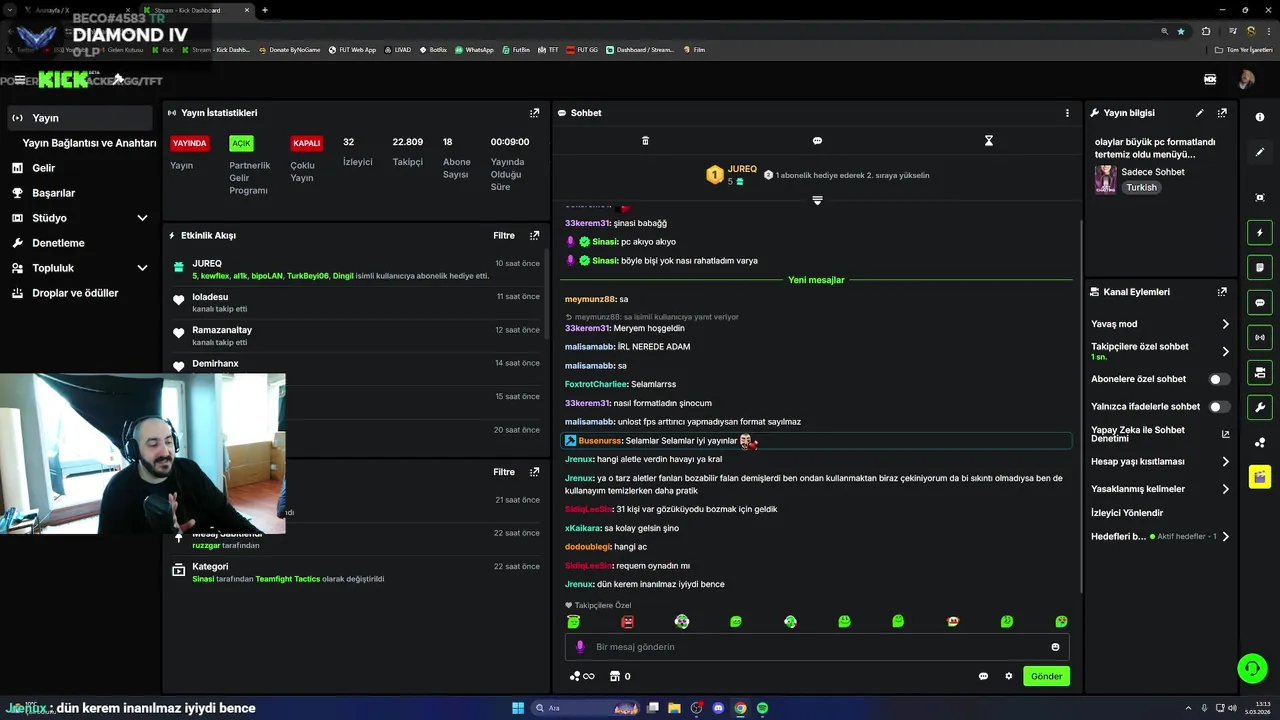Viewport: 1280px width, 720px height.
Task: Open Droplar ve ödüller page
Action: click(x=81, y=293)
